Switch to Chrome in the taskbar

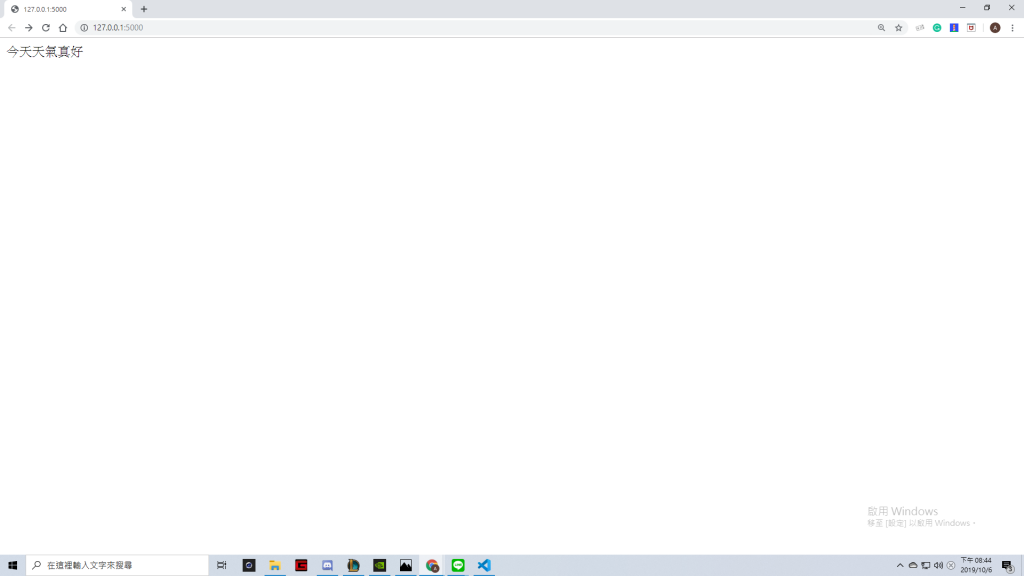432,565
